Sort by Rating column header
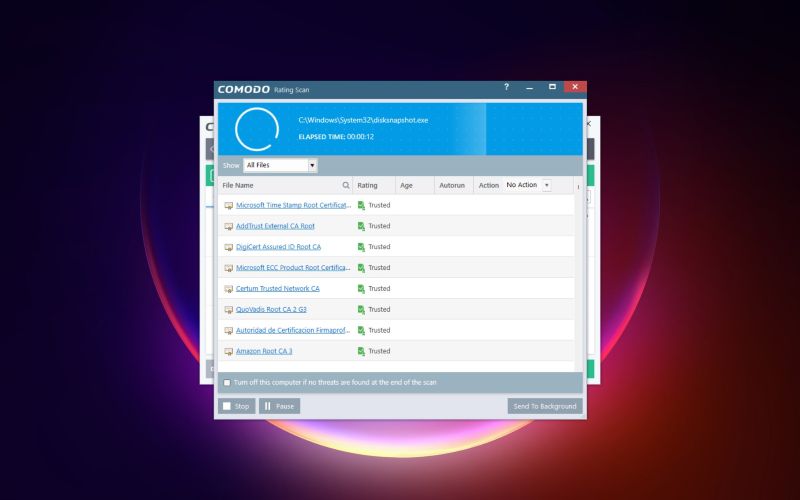Image resolution: width=800 pixels, height=500 pixels. click(x=367, y=185)
